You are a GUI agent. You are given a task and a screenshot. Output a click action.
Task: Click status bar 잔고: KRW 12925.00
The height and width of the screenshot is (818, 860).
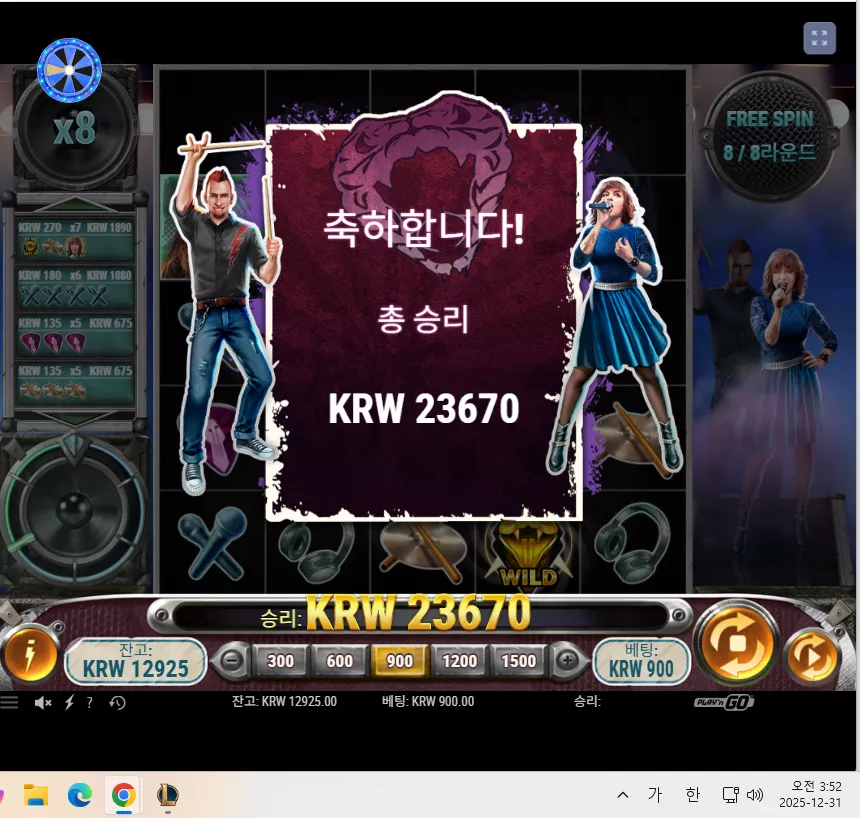tap(284, 702)
